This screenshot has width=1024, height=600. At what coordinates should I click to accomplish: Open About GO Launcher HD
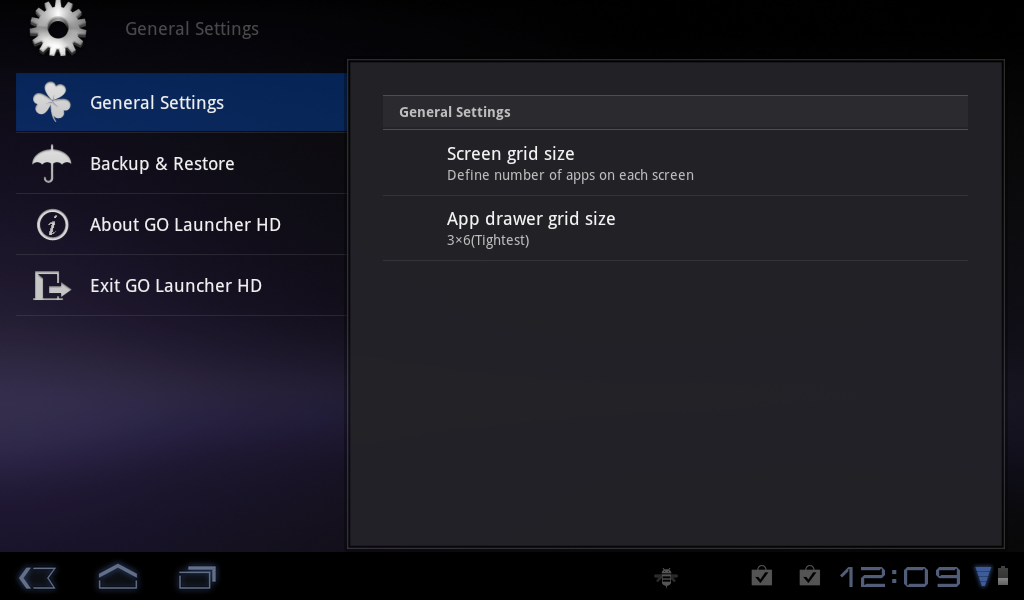[x=181, y=225]
